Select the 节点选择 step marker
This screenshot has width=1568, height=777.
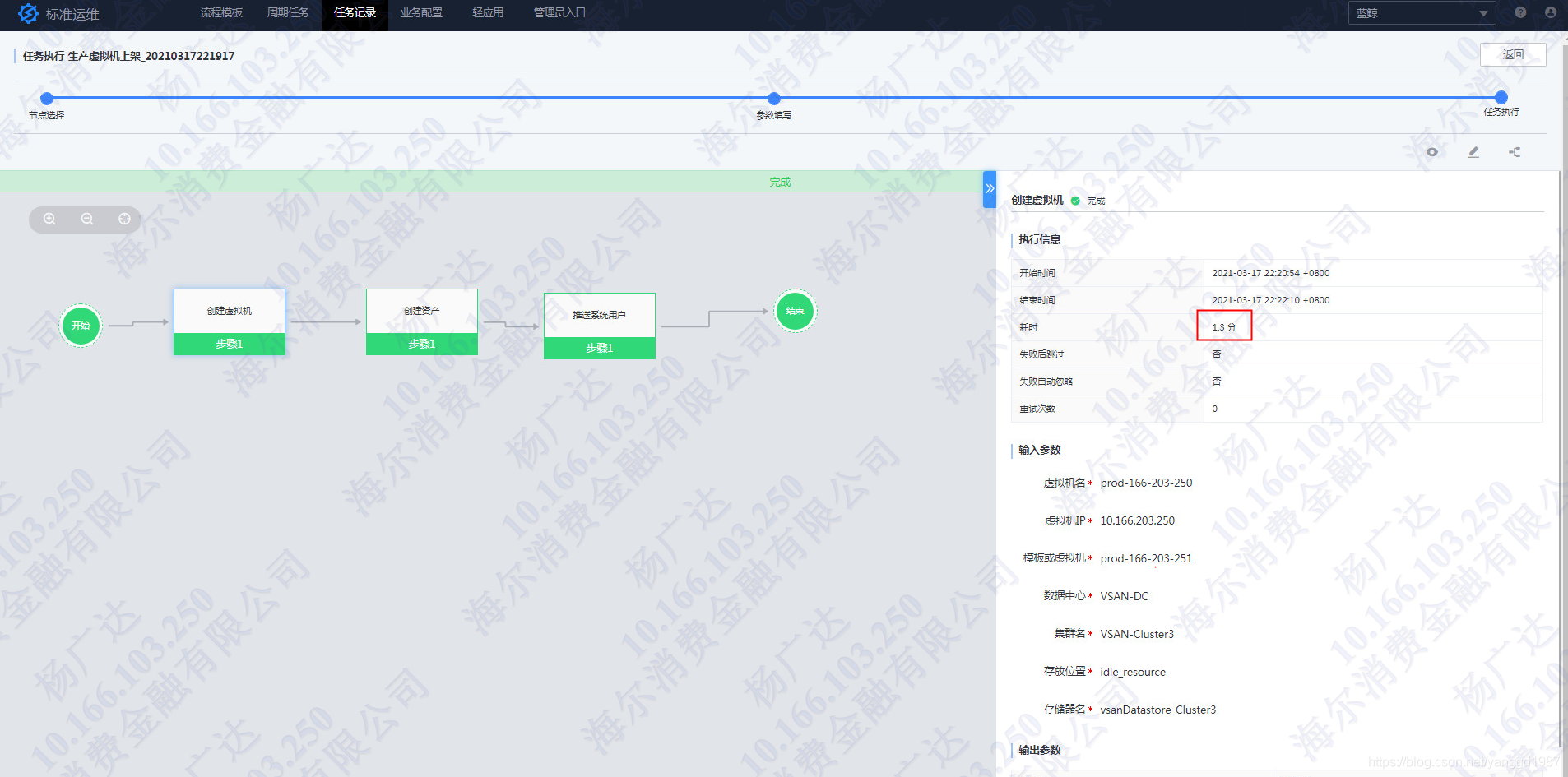point(47,98)
